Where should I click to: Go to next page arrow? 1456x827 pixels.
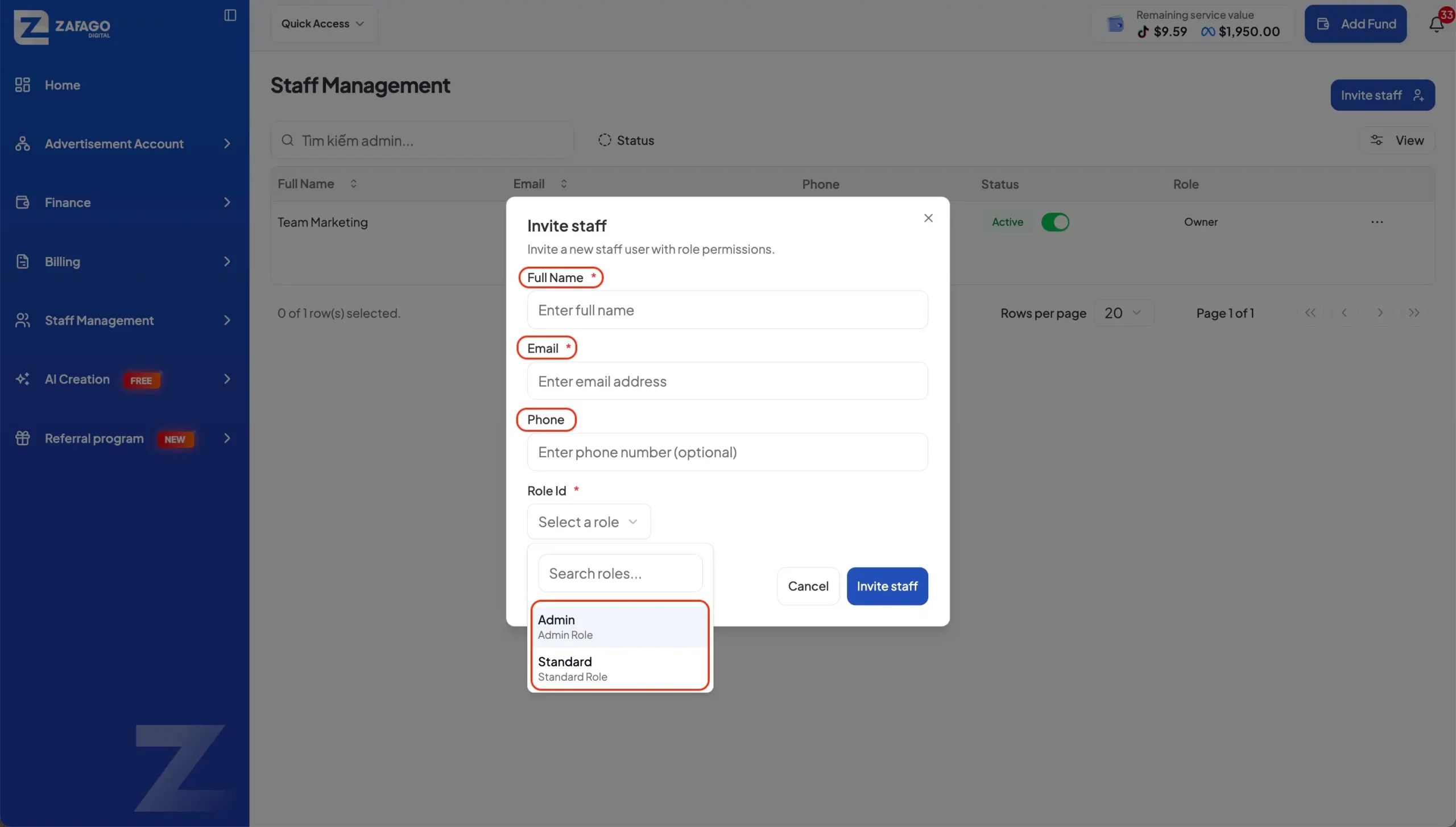[1380, 313]
